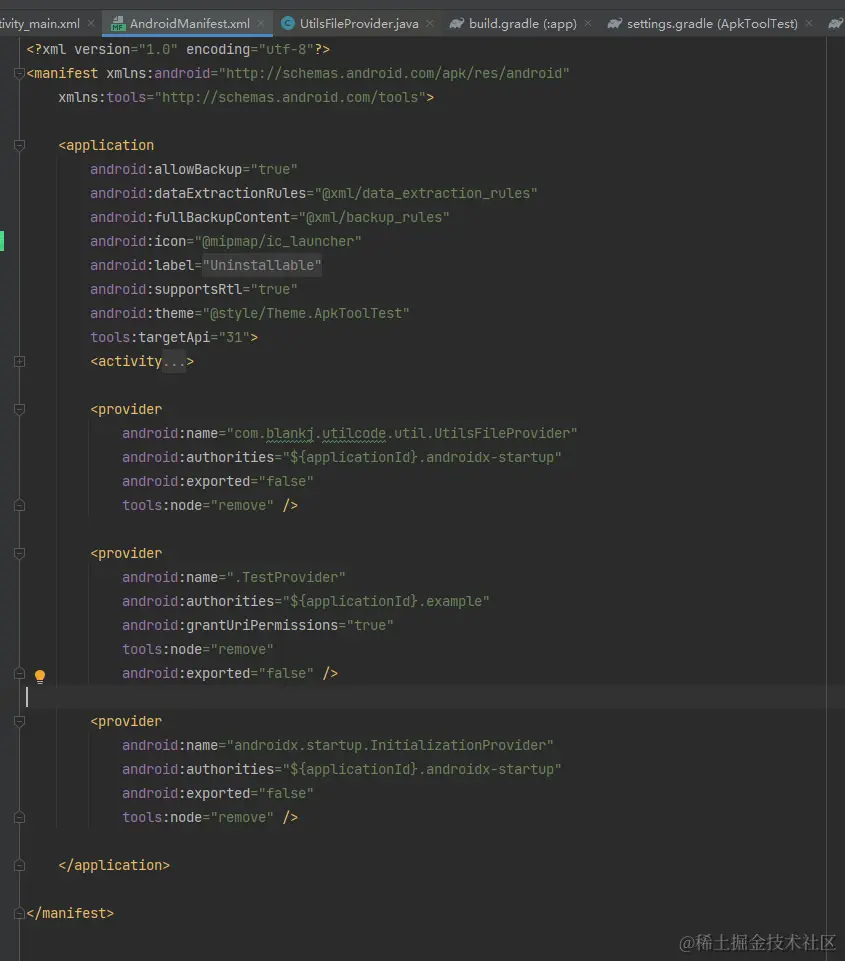Click the supportsRtl "true" value

(x=274, y=289)
